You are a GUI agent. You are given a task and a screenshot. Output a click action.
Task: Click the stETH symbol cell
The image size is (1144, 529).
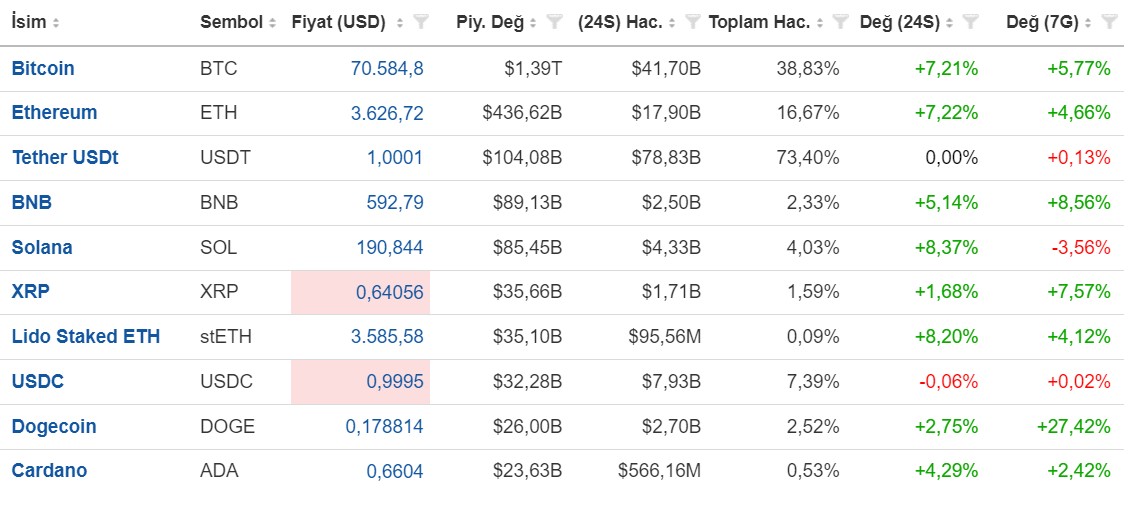click(225, 337)
